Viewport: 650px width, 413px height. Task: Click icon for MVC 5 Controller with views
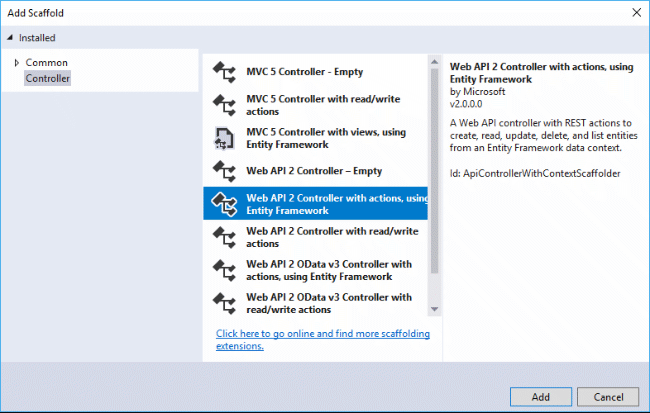[x=224, y=138]
